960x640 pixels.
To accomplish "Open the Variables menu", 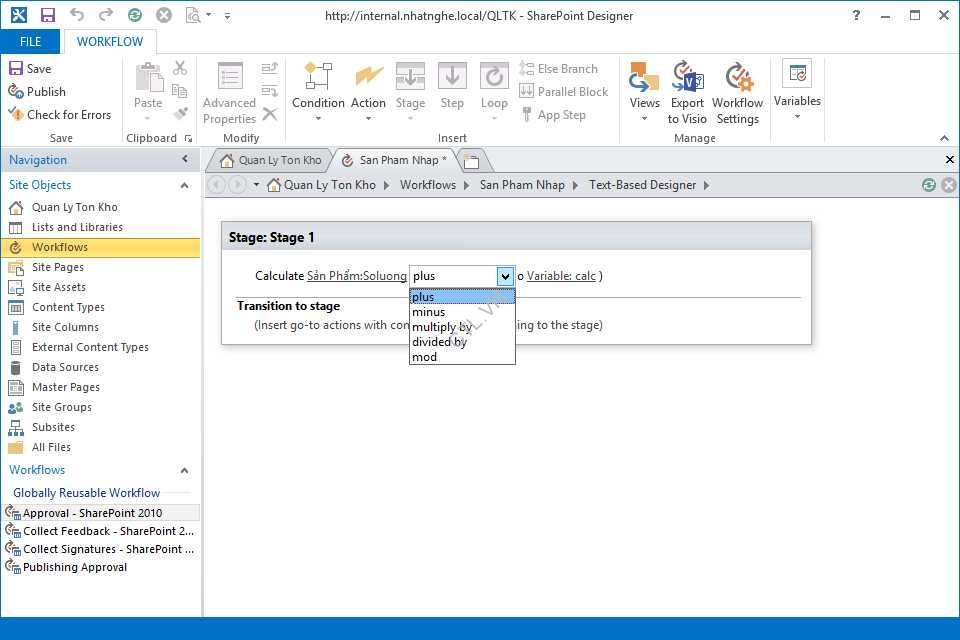I will pyautogui.click(x=797, y=92).
